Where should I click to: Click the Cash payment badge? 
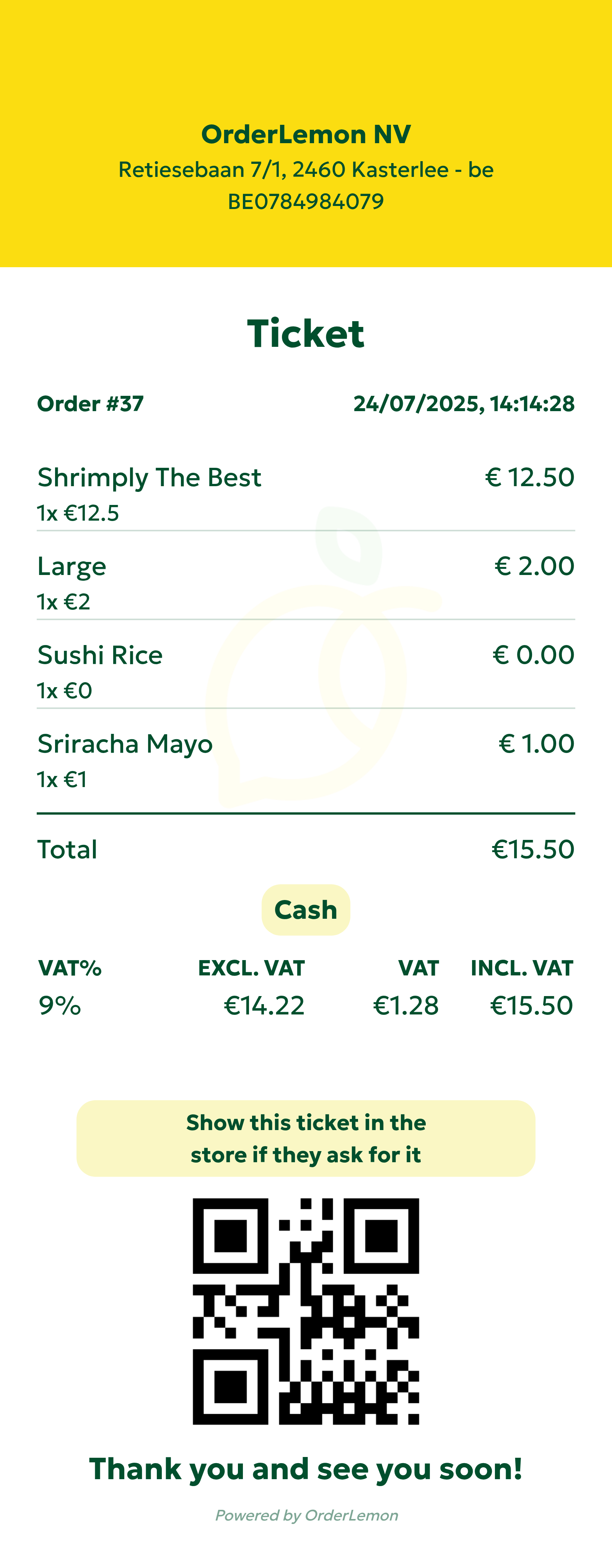(x=306, y=910)
